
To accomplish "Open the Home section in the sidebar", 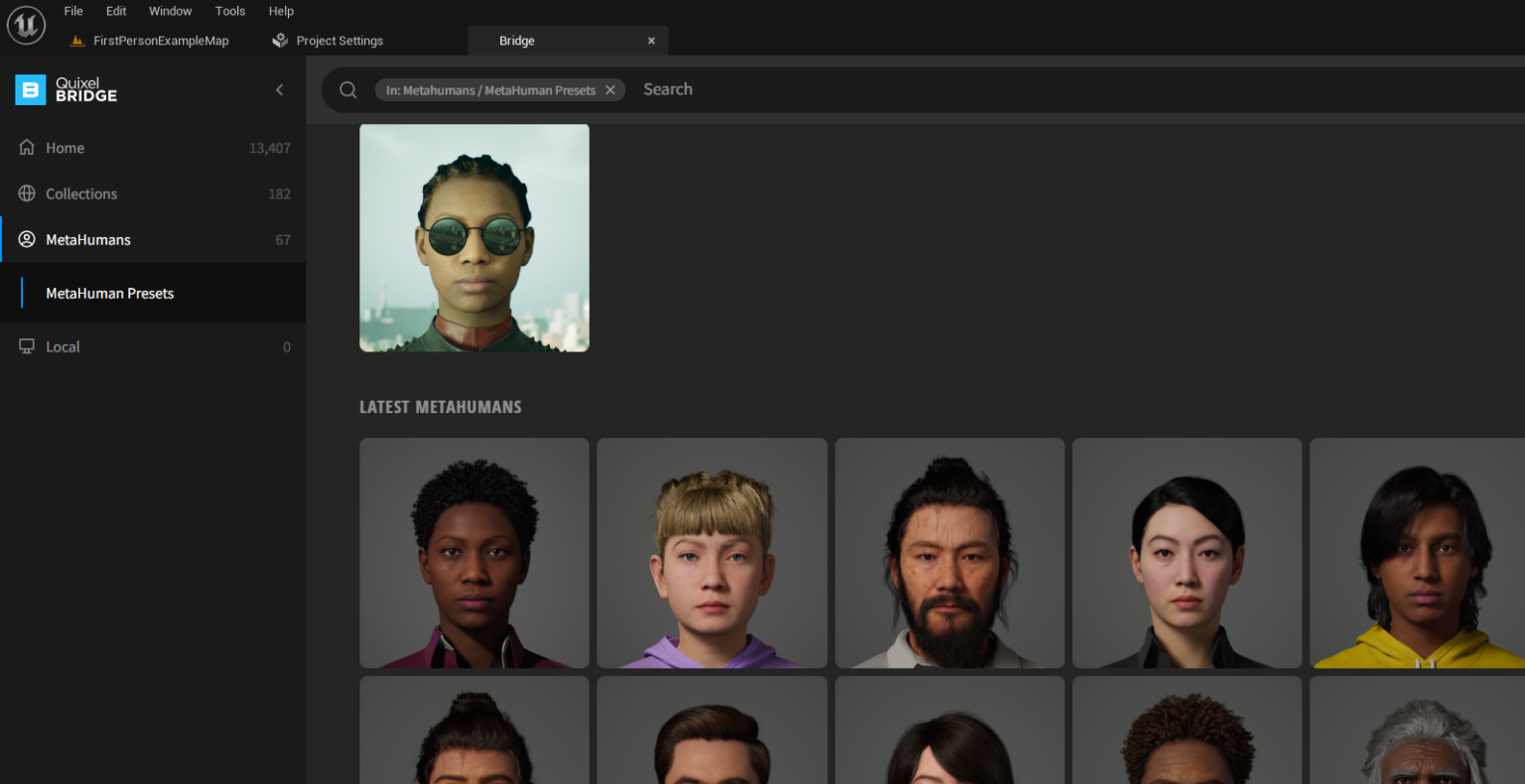I will coord(66,148).
